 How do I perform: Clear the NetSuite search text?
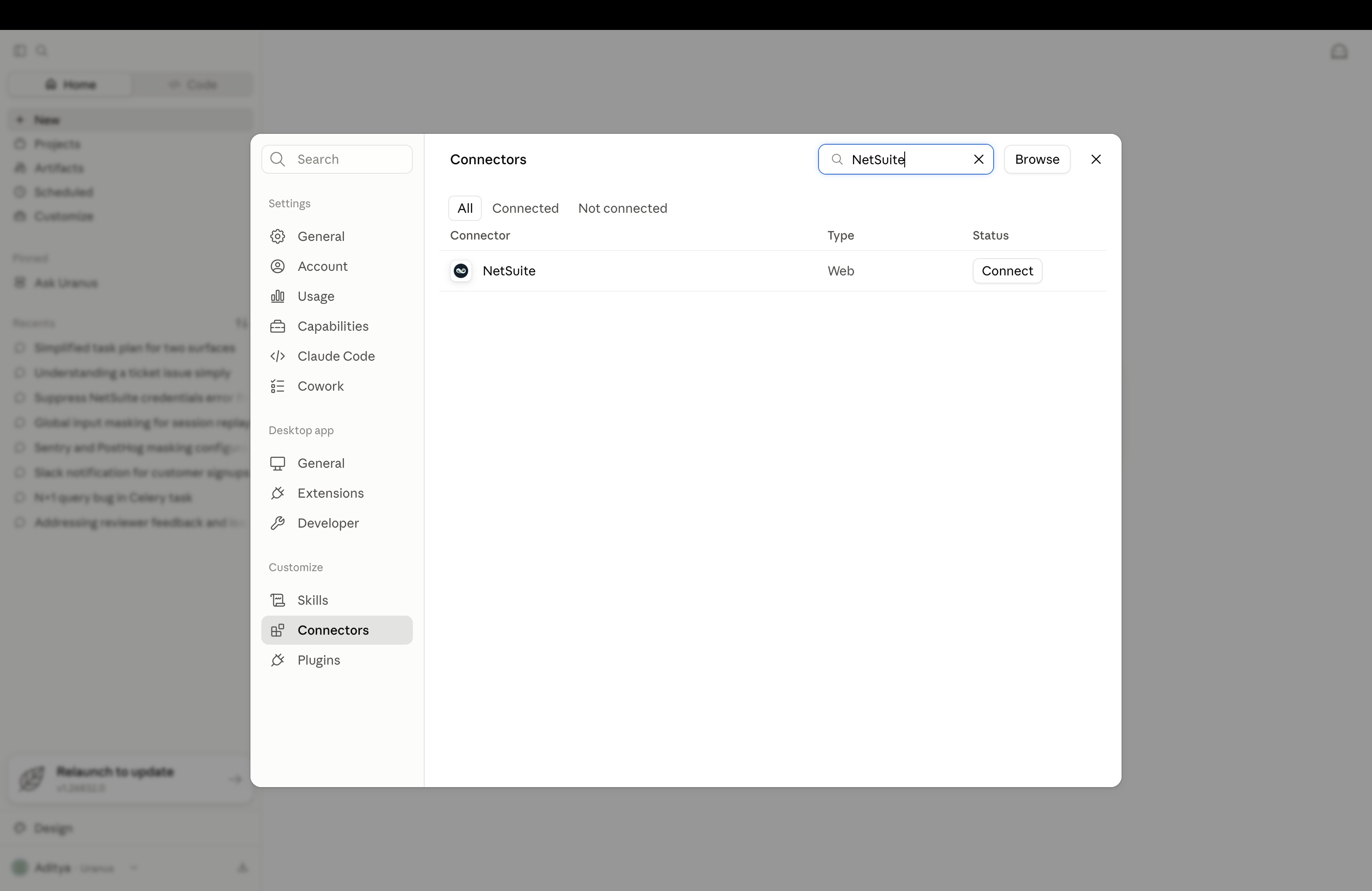(x=979, y=160)
